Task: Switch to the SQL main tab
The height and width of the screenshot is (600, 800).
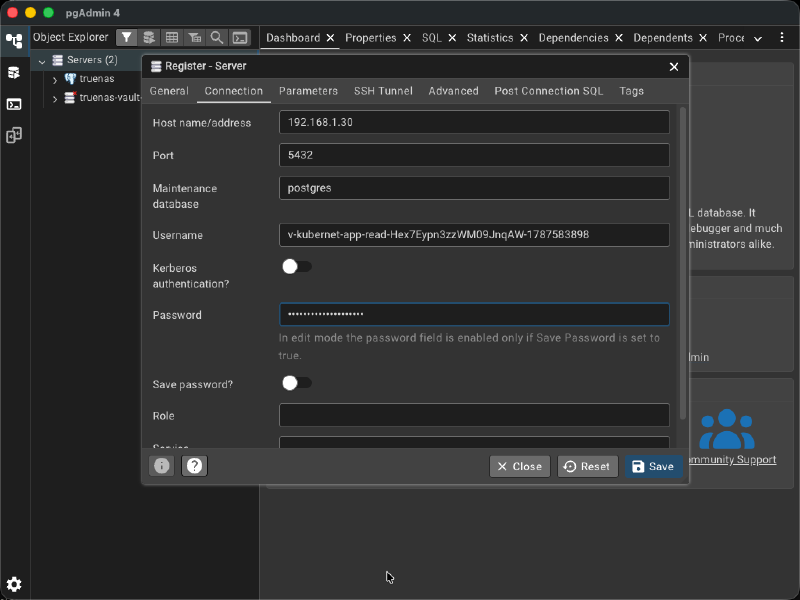Action: (432, 38)
